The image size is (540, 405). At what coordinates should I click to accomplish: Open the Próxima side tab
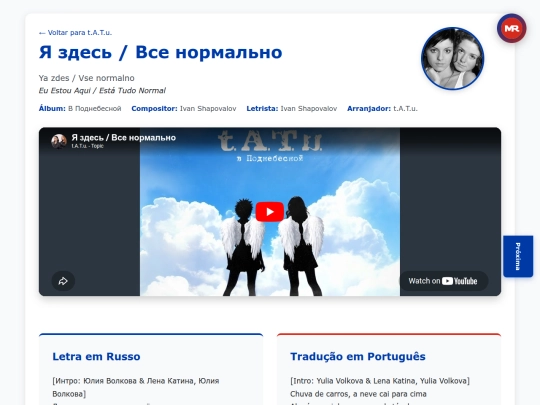click(x=518, y=256)
